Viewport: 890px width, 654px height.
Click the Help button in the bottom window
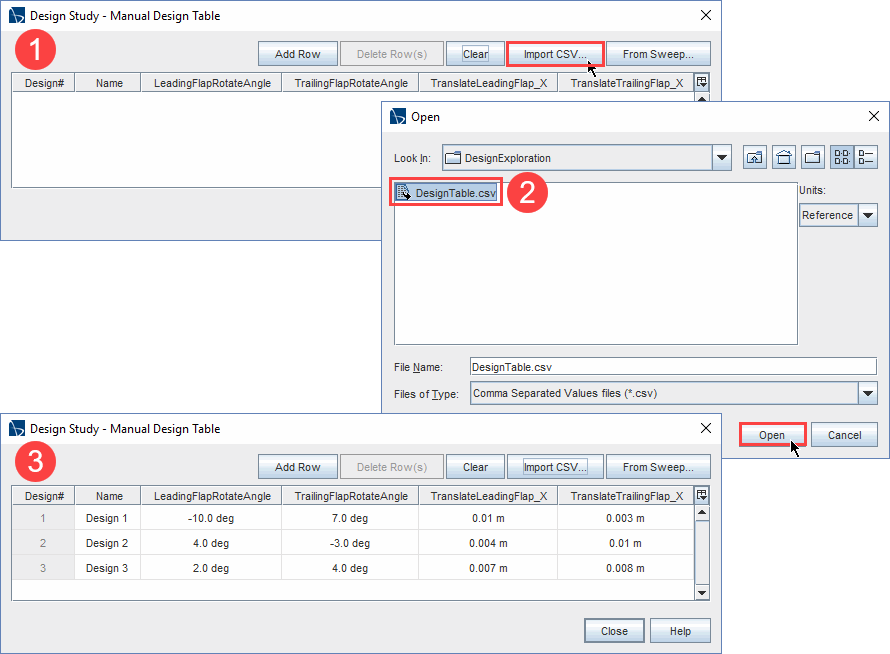tap(680, 631)
